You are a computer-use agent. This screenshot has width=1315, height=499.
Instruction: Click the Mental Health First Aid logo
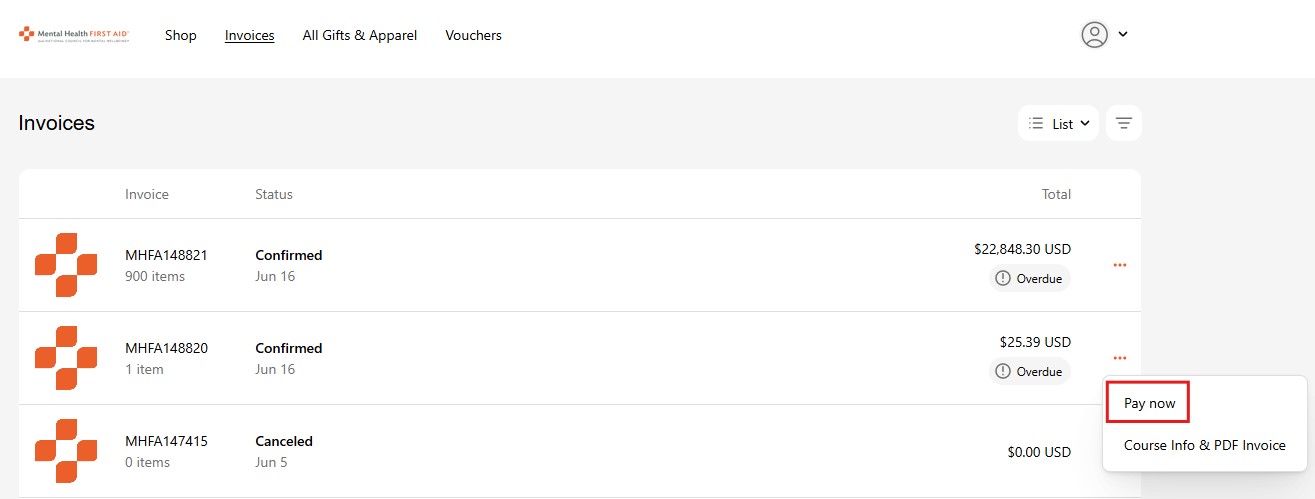coord(74,35)
